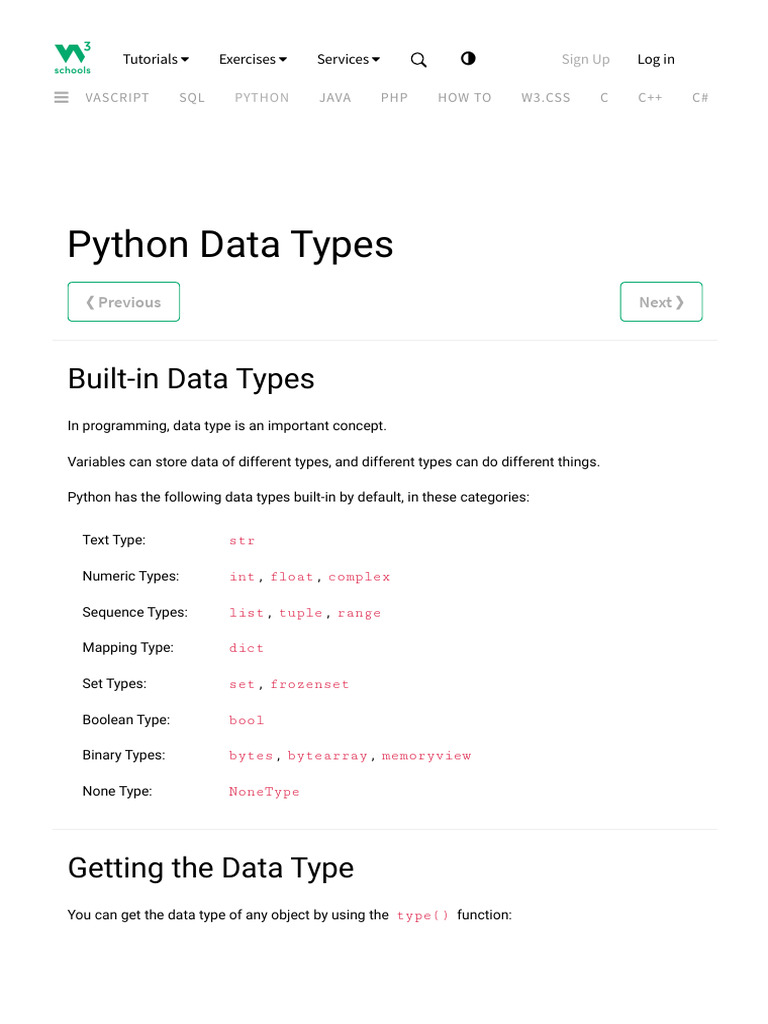Viewport: 768px width, 1024px height.
Task: Toggle dark mode contrast icon
Action: point(468,59)
